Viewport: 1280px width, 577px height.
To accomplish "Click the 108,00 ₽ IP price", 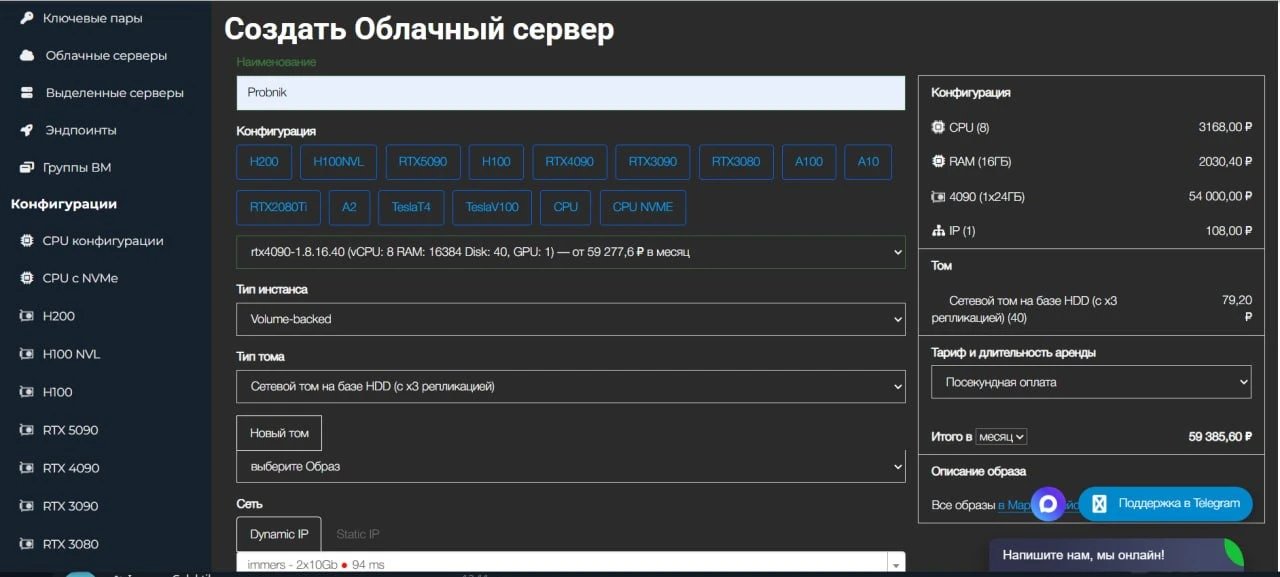I will pyautogui.click(x=1229, y=231).
